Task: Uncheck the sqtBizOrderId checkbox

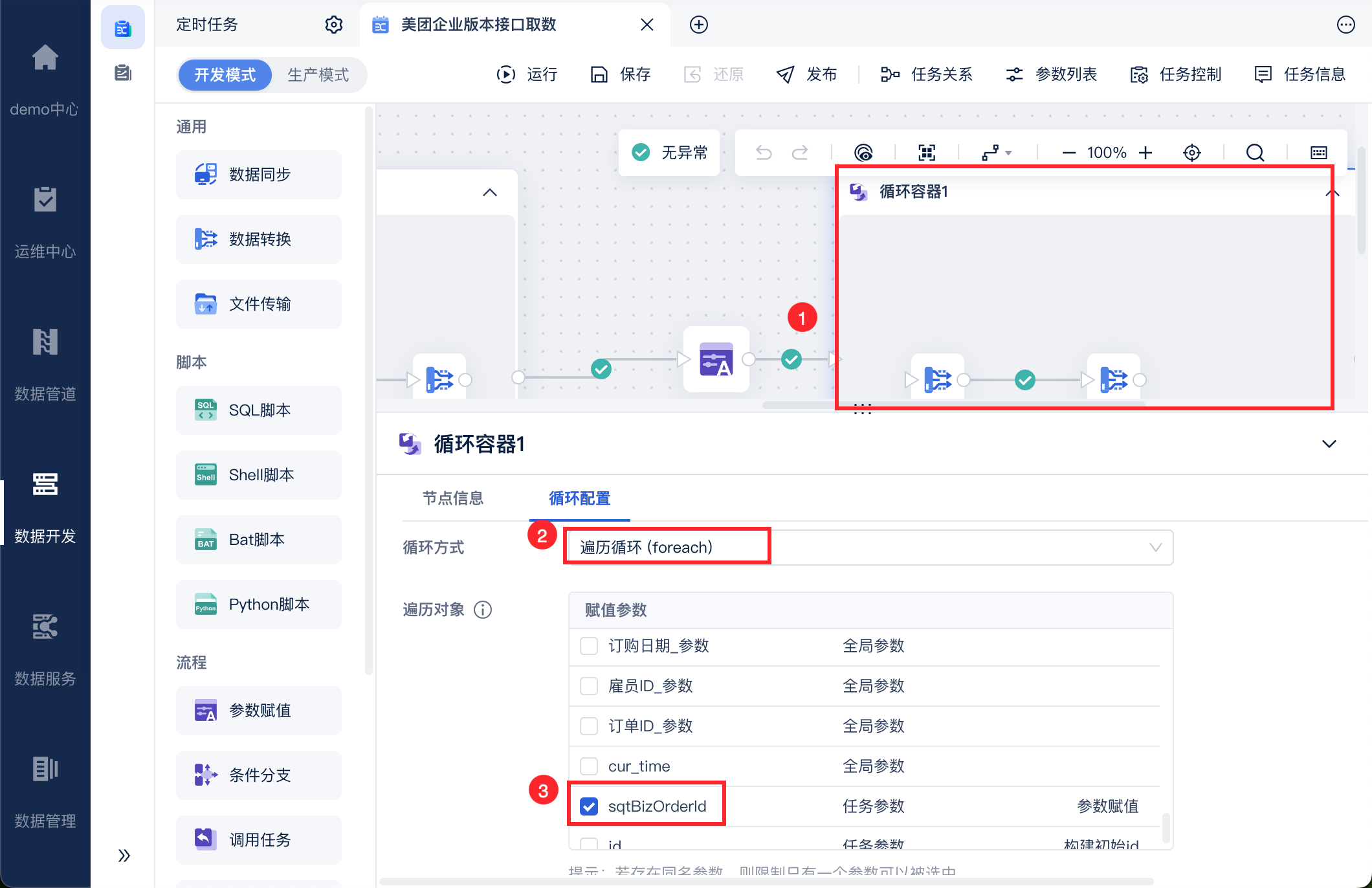Action: click(x=589, y=806)
